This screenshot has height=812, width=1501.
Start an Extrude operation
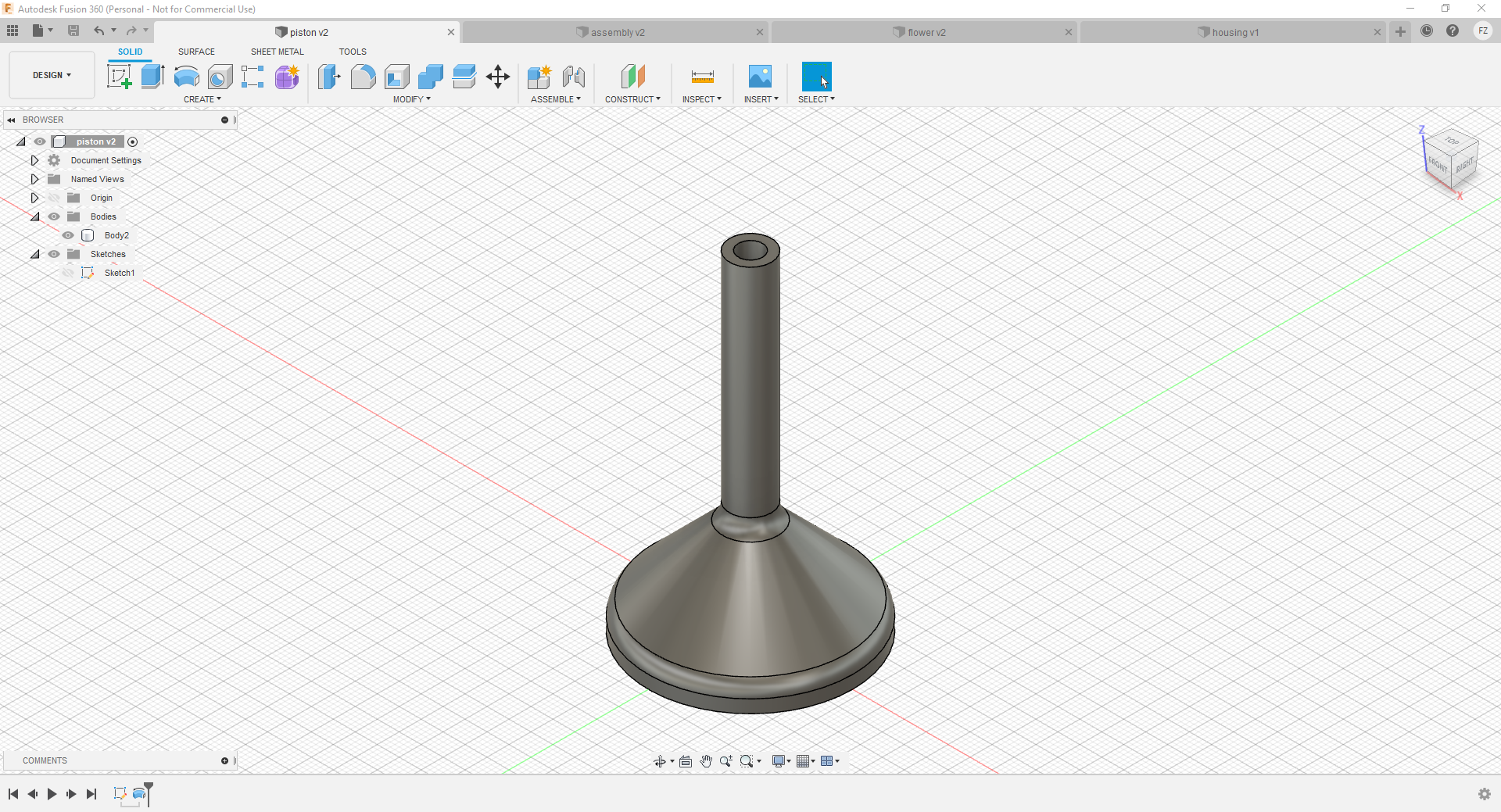pos(151,77)
